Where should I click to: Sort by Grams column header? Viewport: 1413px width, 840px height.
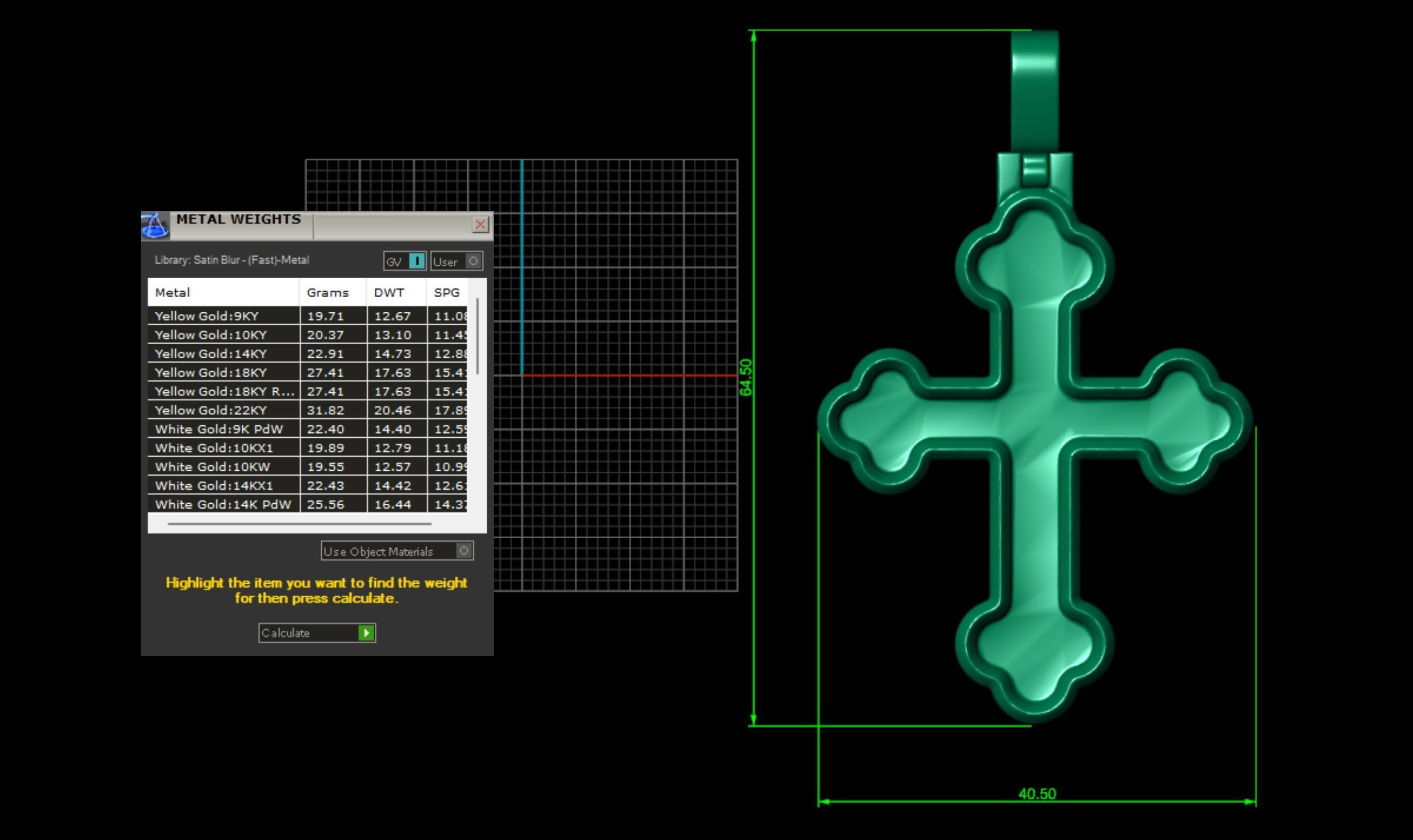(333, 293)
